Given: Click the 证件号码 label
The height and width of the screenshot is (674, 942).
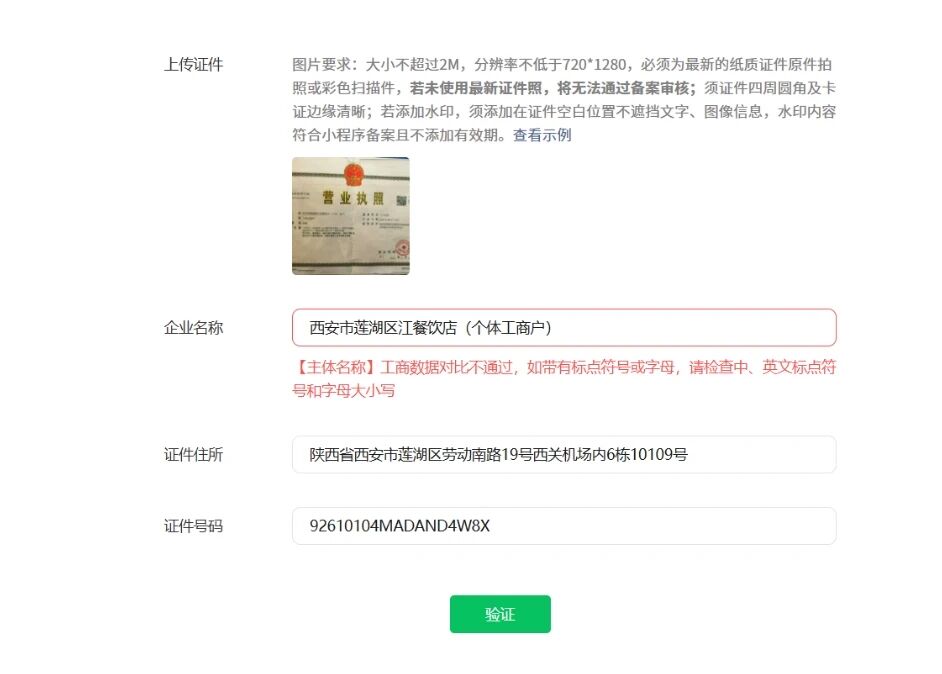Looking at the screenshot, I should [x=193, y=526].
